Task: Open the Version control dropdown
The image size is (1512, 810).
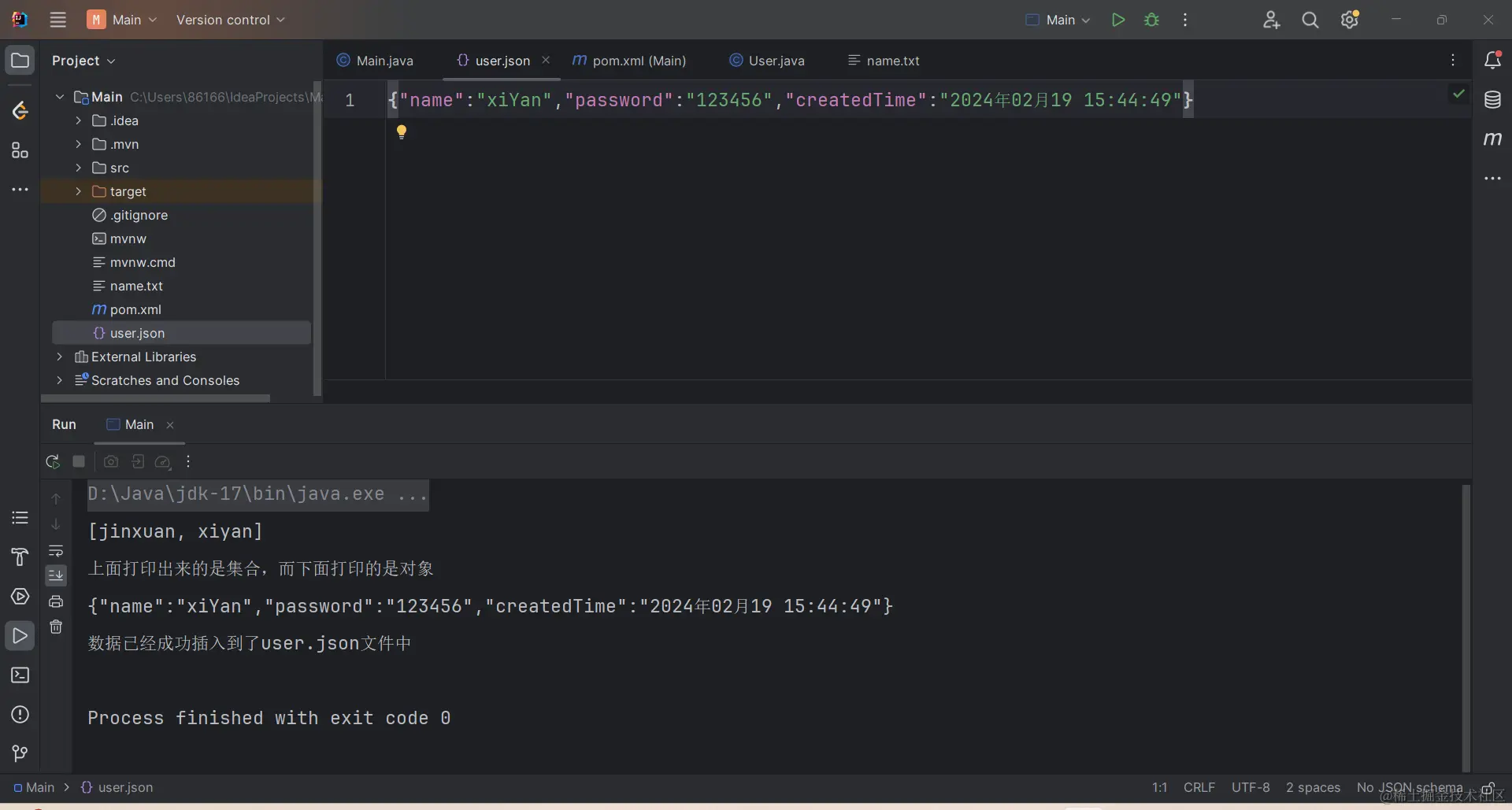Action: (x=230, y=20)
